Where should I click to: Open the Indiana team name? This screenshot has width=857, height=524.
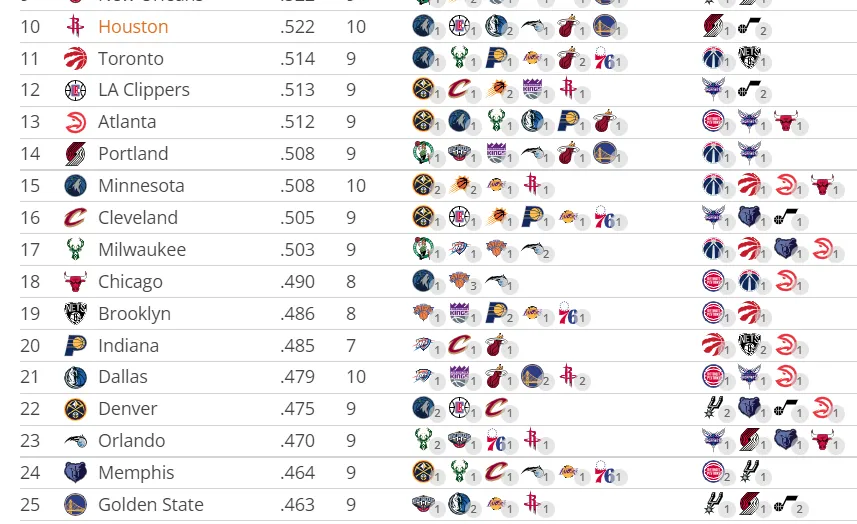[x=128, y=345]
